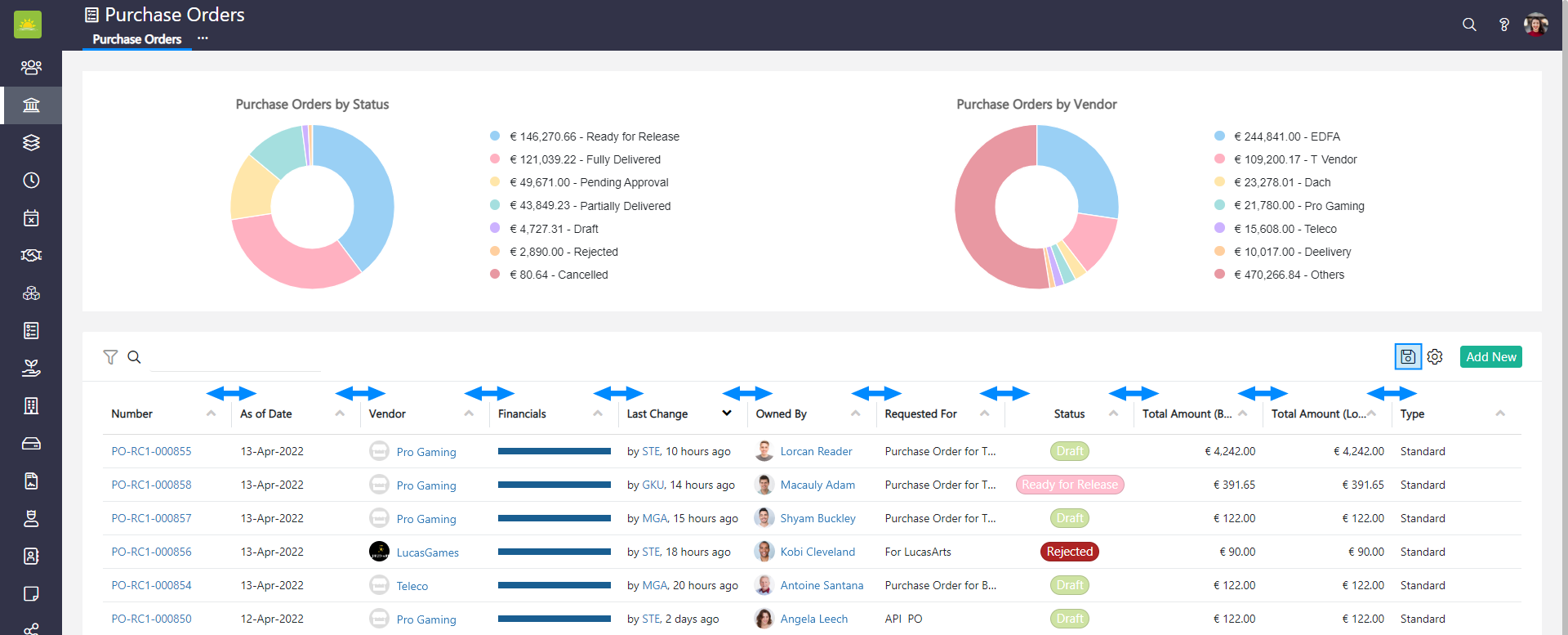Click sort chevron on Number column
Screen dimensions: 1568x635
point(212,414)
